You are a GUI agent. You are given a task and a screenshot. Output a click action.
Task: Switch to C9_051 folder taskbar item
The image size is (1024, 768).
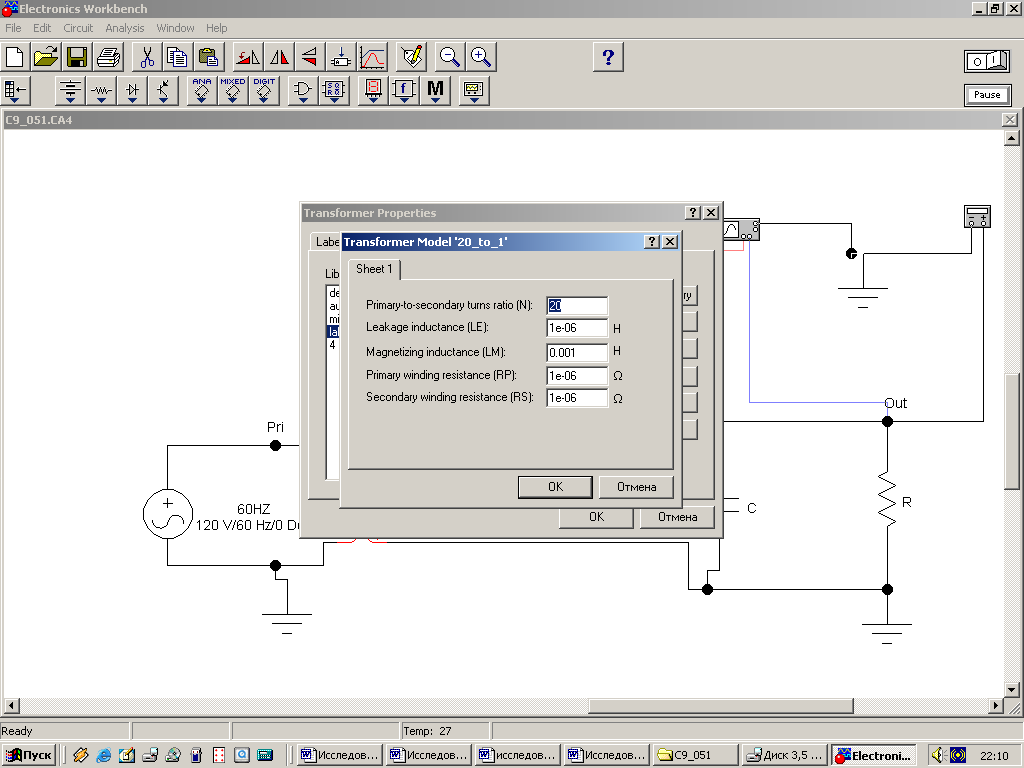click(x=696, y=755)
